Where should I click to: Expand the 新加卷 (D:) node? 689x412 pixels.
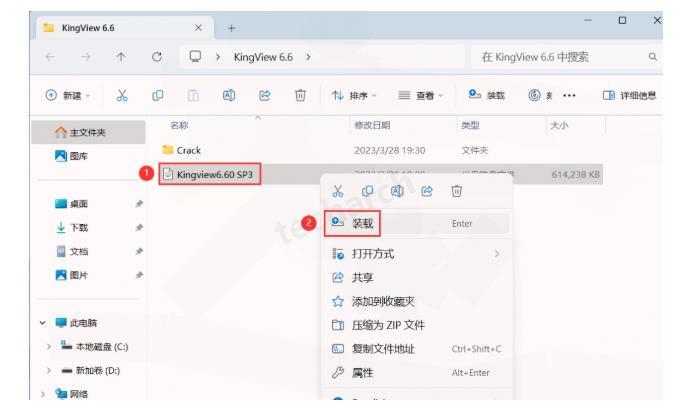click(48, 370)
